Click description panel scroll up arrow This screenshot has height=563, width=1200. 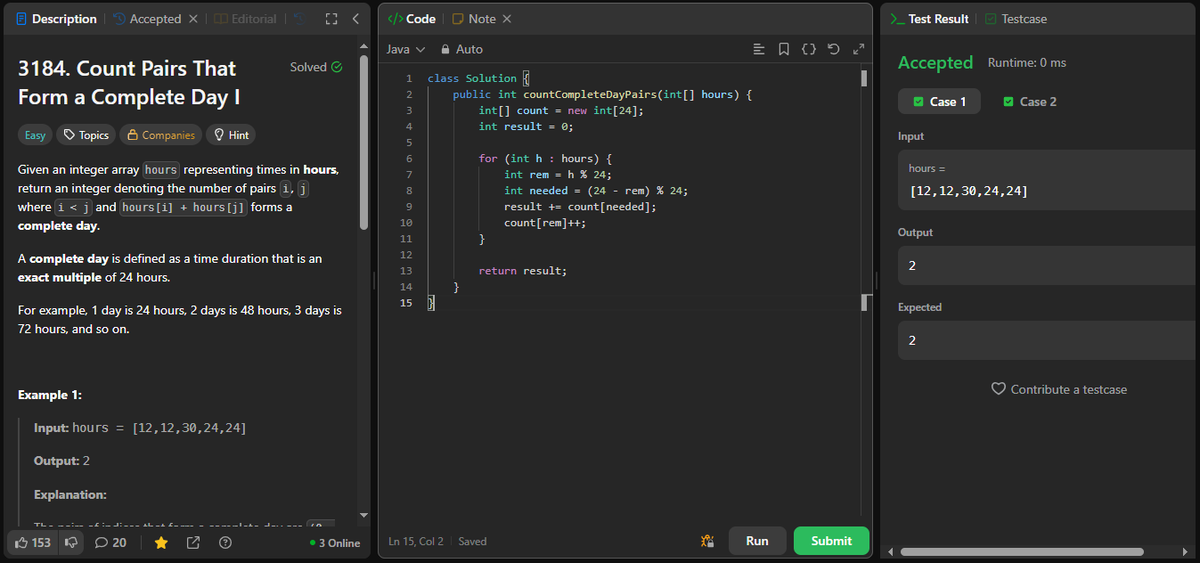[x=364, y=45]
